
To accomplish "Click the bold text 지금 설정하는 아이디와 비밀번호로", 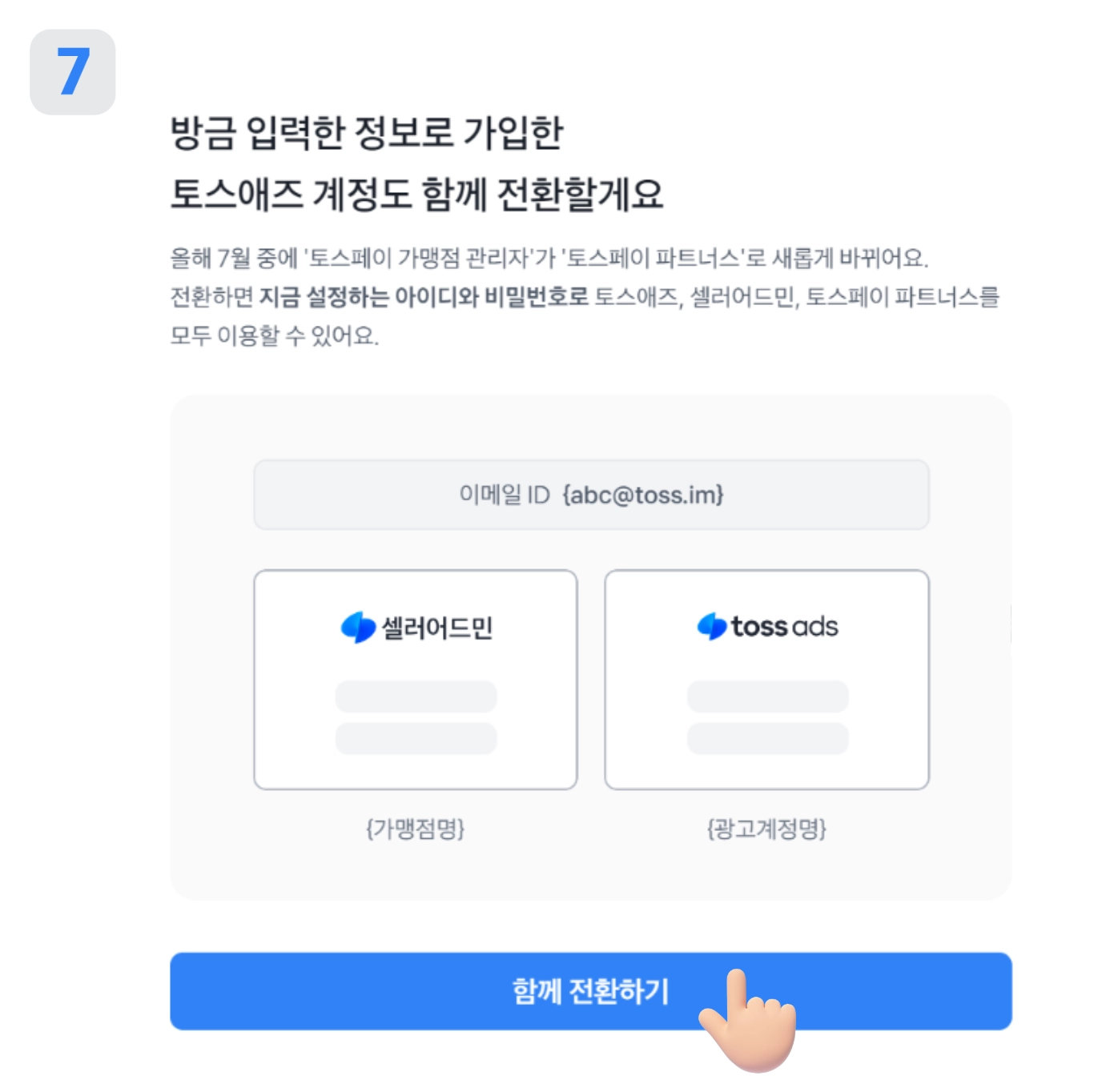I will 424,297.
